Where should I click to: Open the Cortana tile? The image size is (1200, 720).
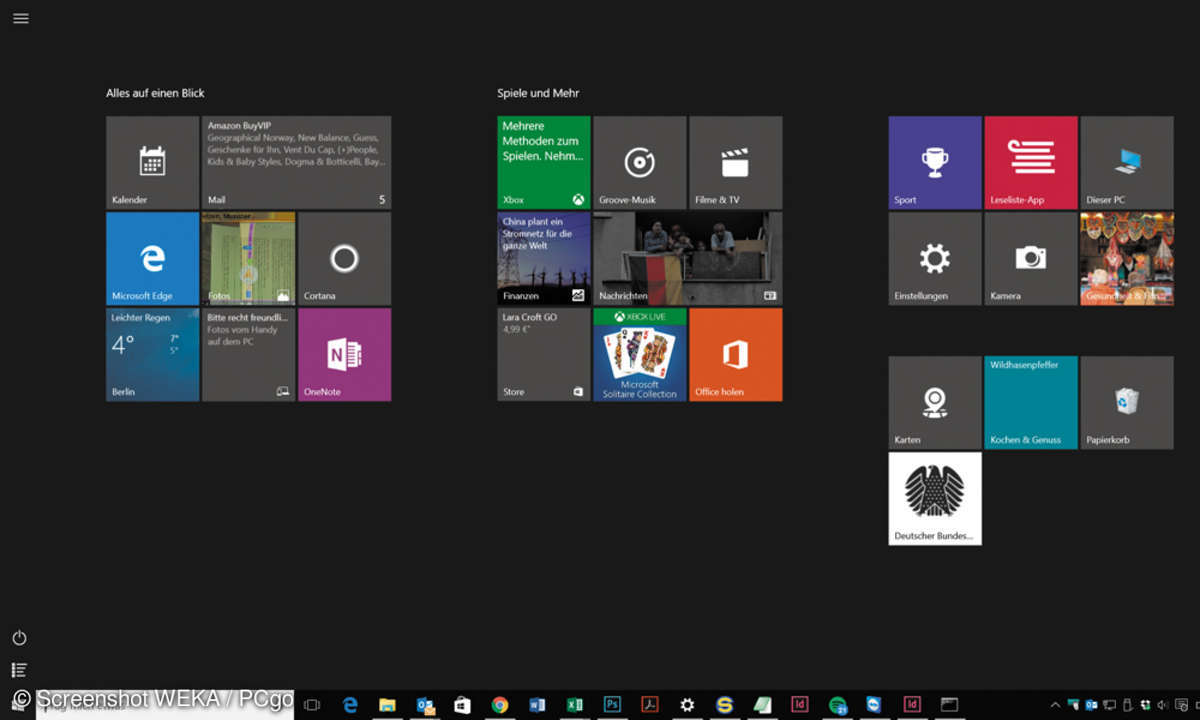(345, 258)
